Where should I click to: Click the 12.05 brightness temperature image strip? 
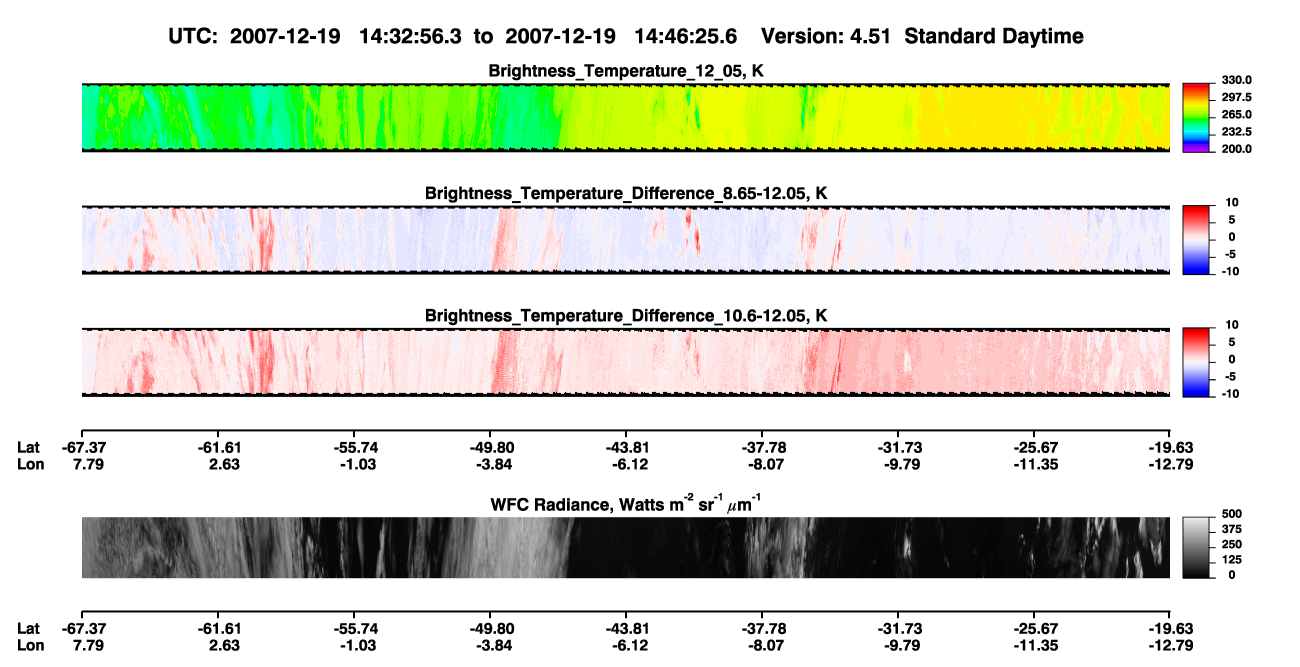626,118
